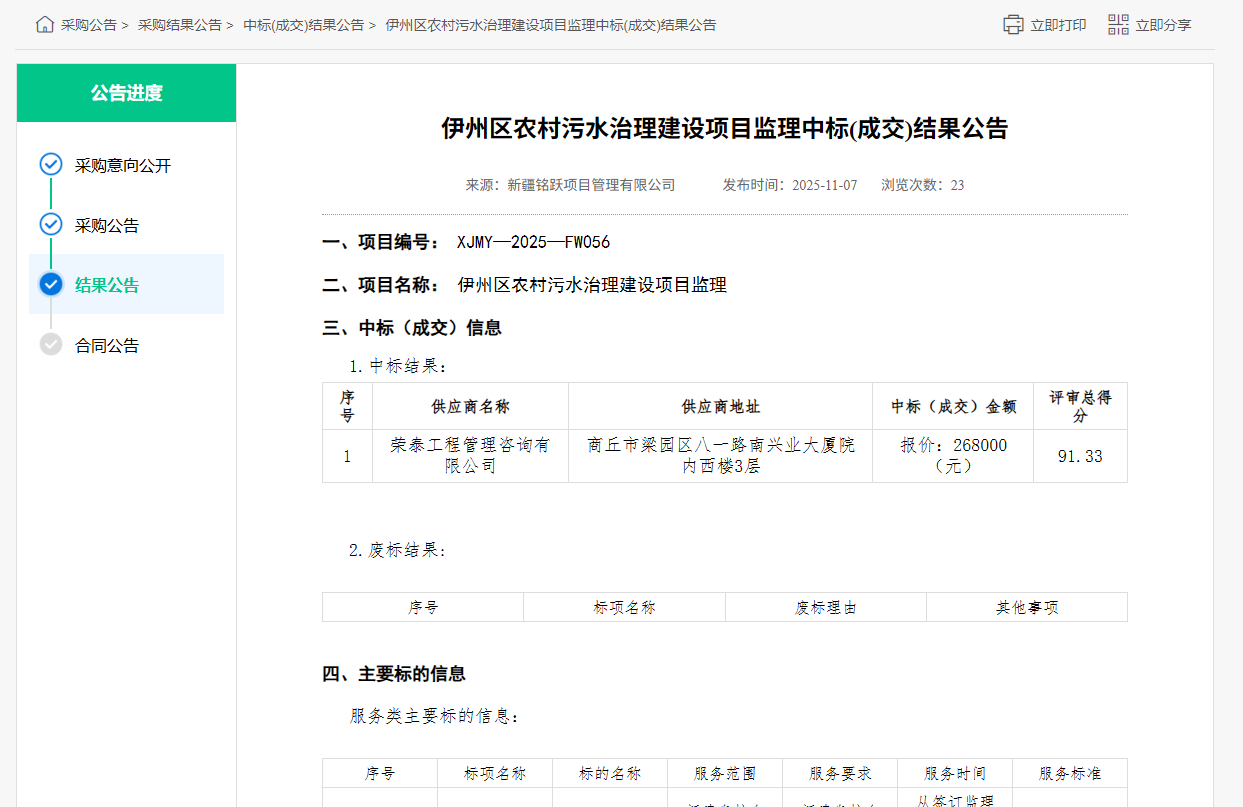The width and height of the screenshot is (1243, 807).
Task: Click the grey 合同公告 step icon
Action: [x=51, y=345]
